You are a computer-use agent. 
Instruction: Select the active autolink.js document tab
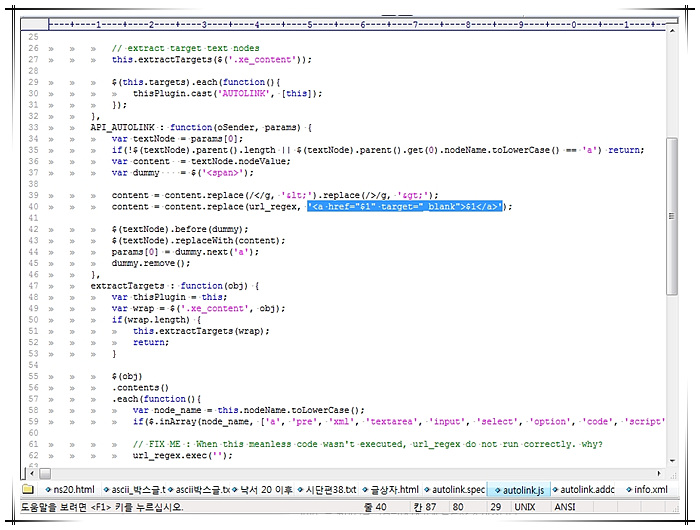(x=519, y=490)
